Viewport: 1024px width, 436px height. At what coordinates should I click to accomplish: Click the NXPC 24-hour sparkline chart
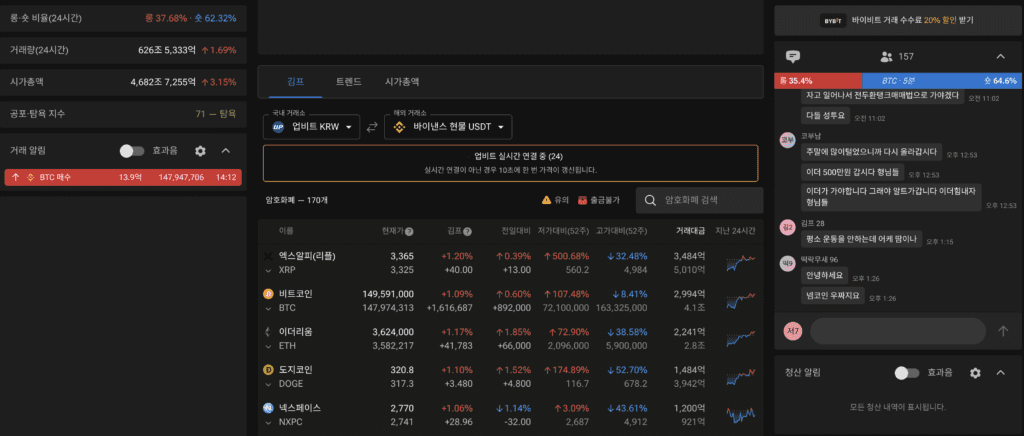741,414
